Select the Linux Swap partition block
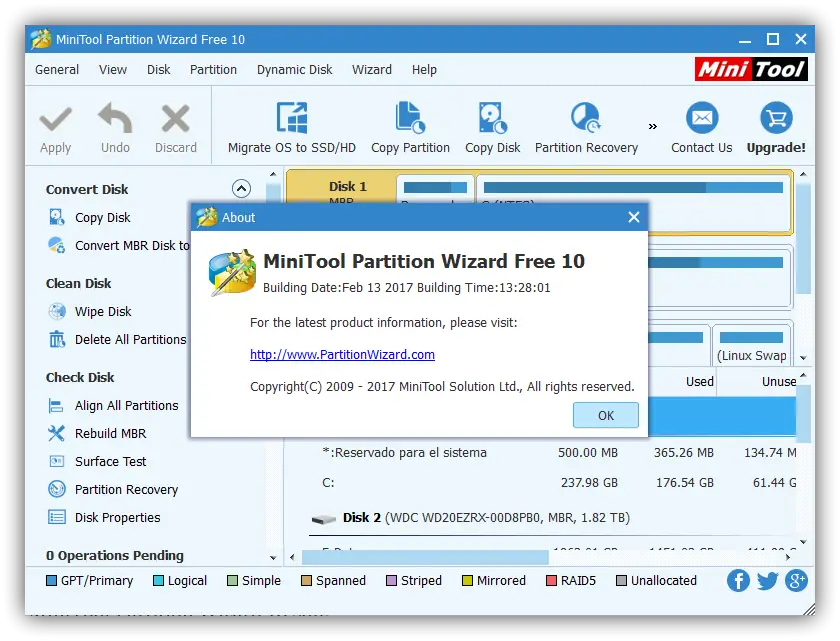The width and height of the screenshot is (840, 641). pyautogui.click(x=752, y=345)
